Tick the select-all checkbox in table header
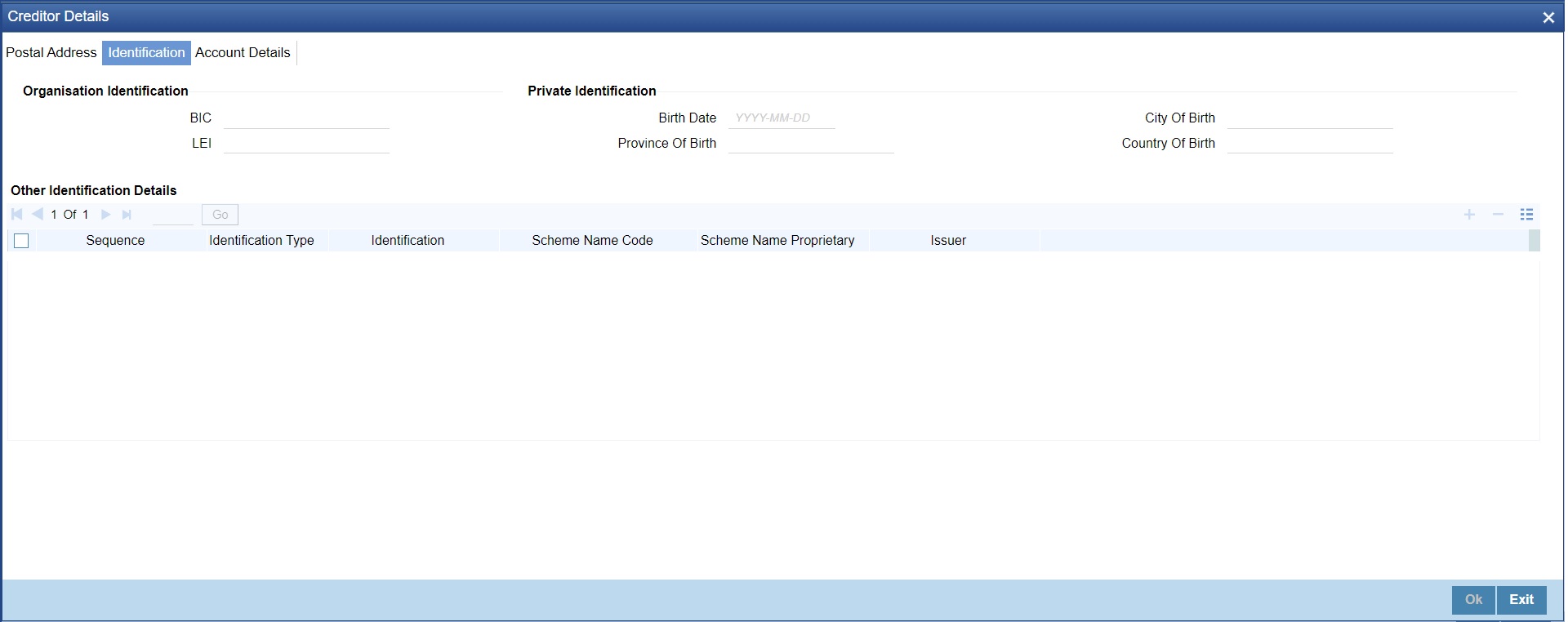The image size is (1568, 622). coord(21,241)
